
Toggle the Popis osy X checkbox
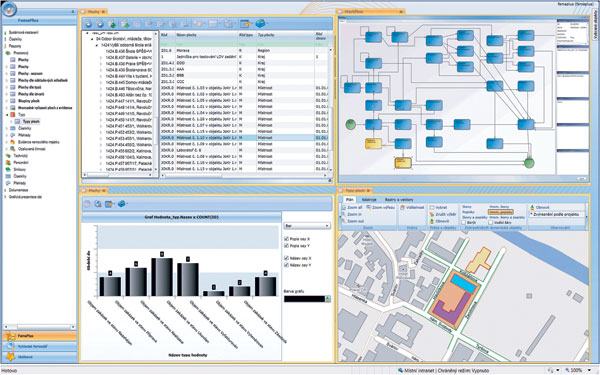[286, 239]
